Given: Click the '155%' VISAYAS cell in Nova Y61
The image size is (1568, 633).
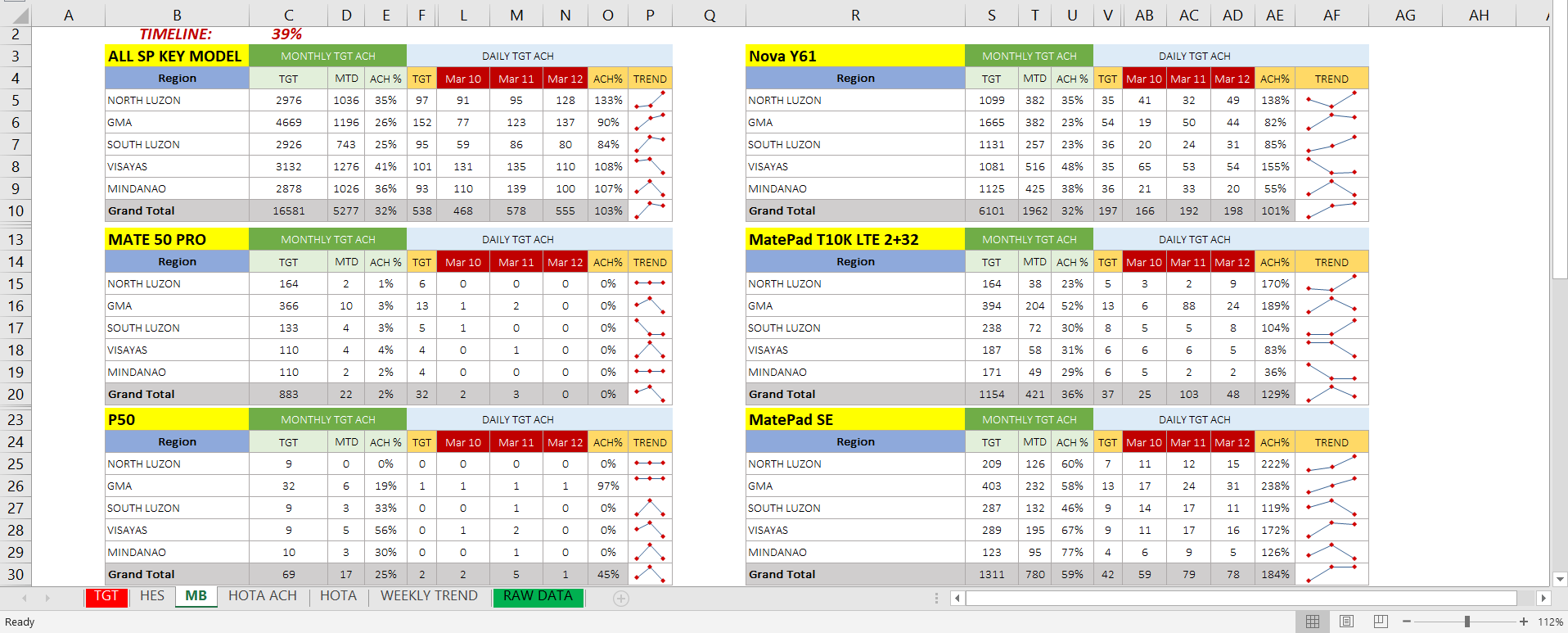Looking at the screenshot, I should pyautogui.click(x=1275, y=166).
